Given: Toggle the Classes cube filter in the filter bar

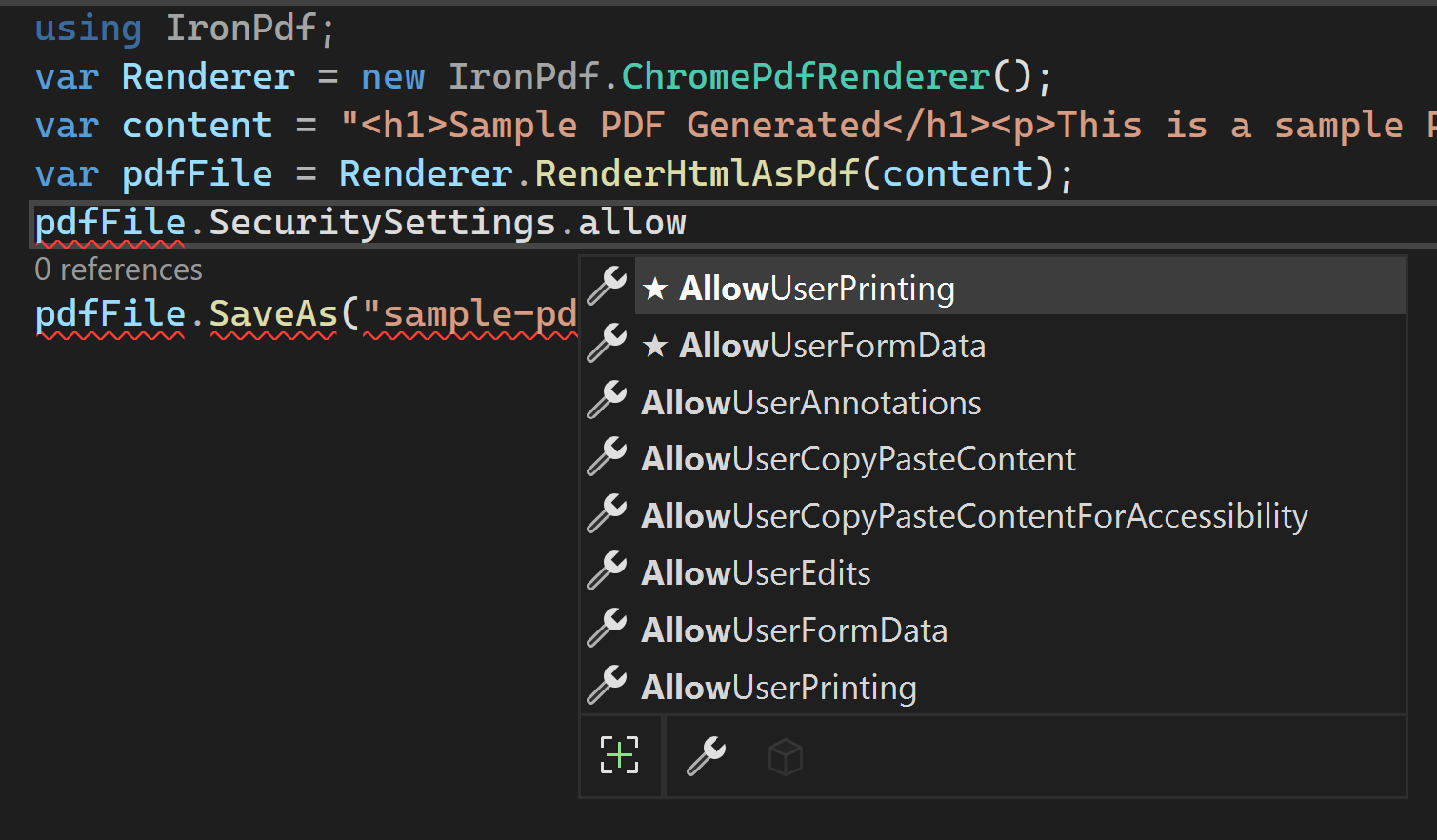Looking at the screenshot, I should pyautogui.click(x=786, y=755).
